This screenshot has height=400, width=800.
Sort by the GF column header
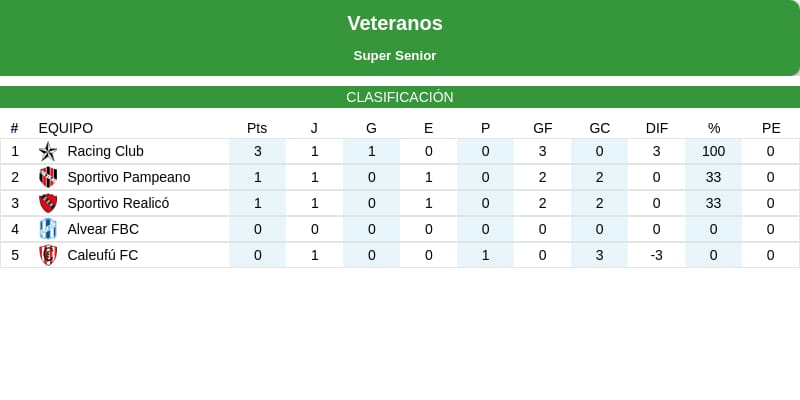(x=543, y=128)
